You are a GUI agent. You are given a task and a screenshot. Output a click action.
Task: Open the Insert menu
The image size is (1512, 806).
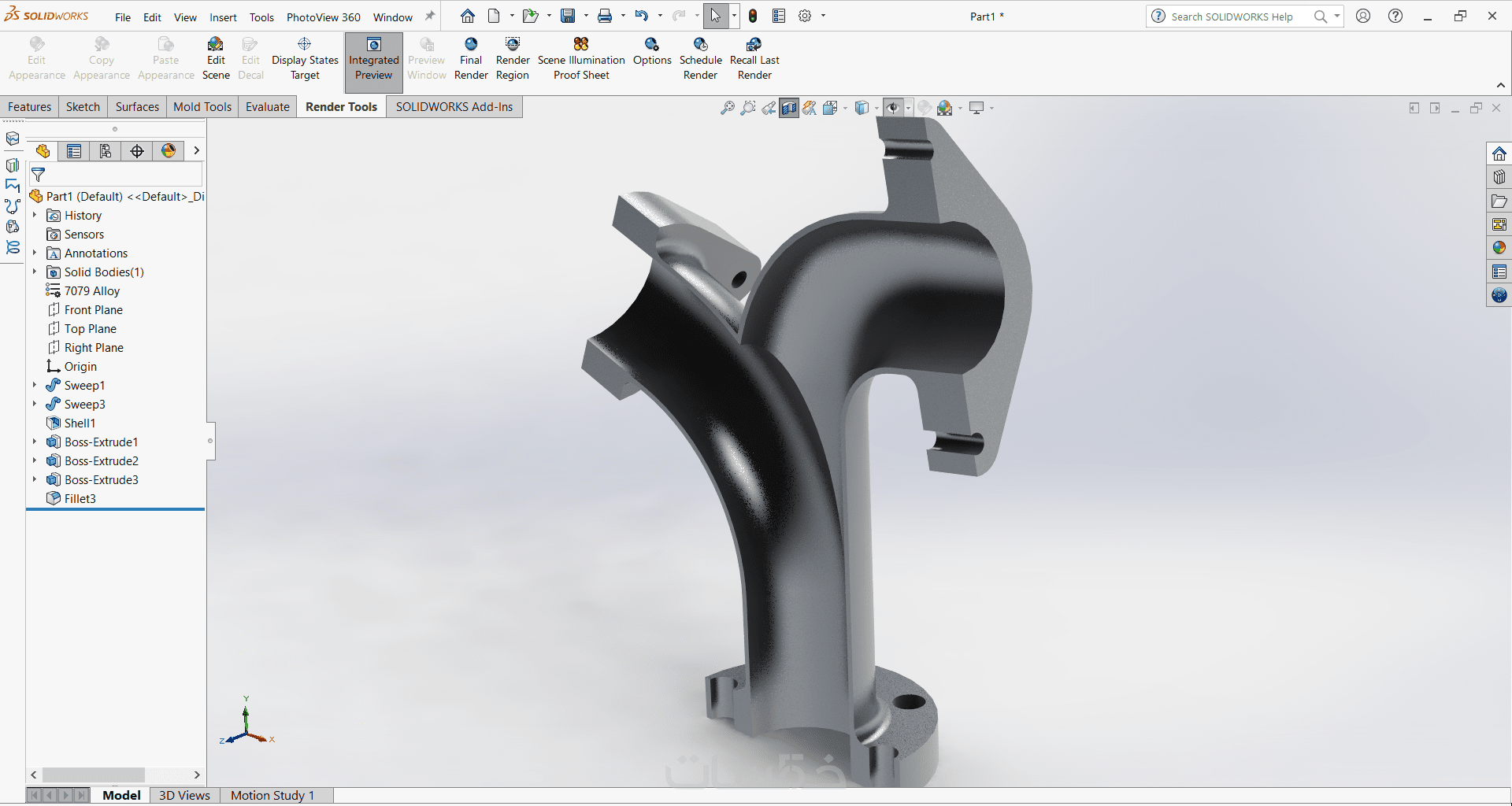coord(223,17)
